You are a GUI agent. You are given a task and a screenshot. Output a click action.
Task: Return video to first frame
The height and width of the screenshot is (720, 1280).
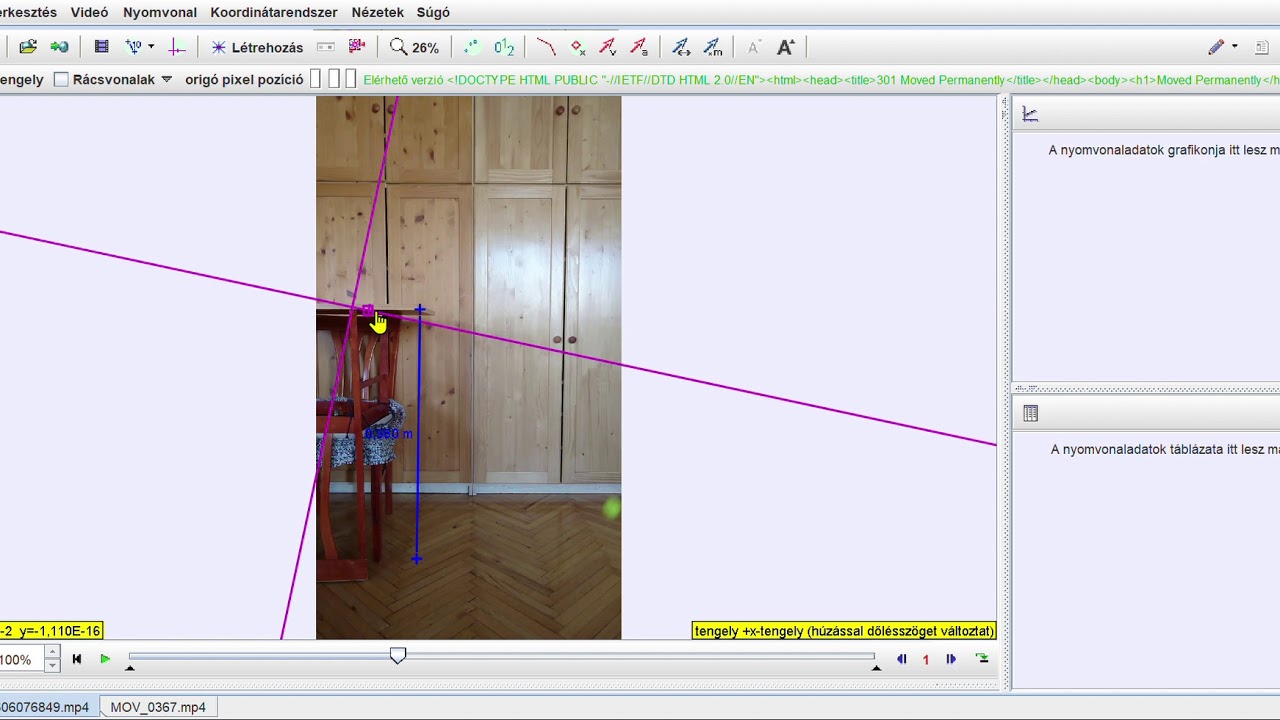[x=77, y=659]
